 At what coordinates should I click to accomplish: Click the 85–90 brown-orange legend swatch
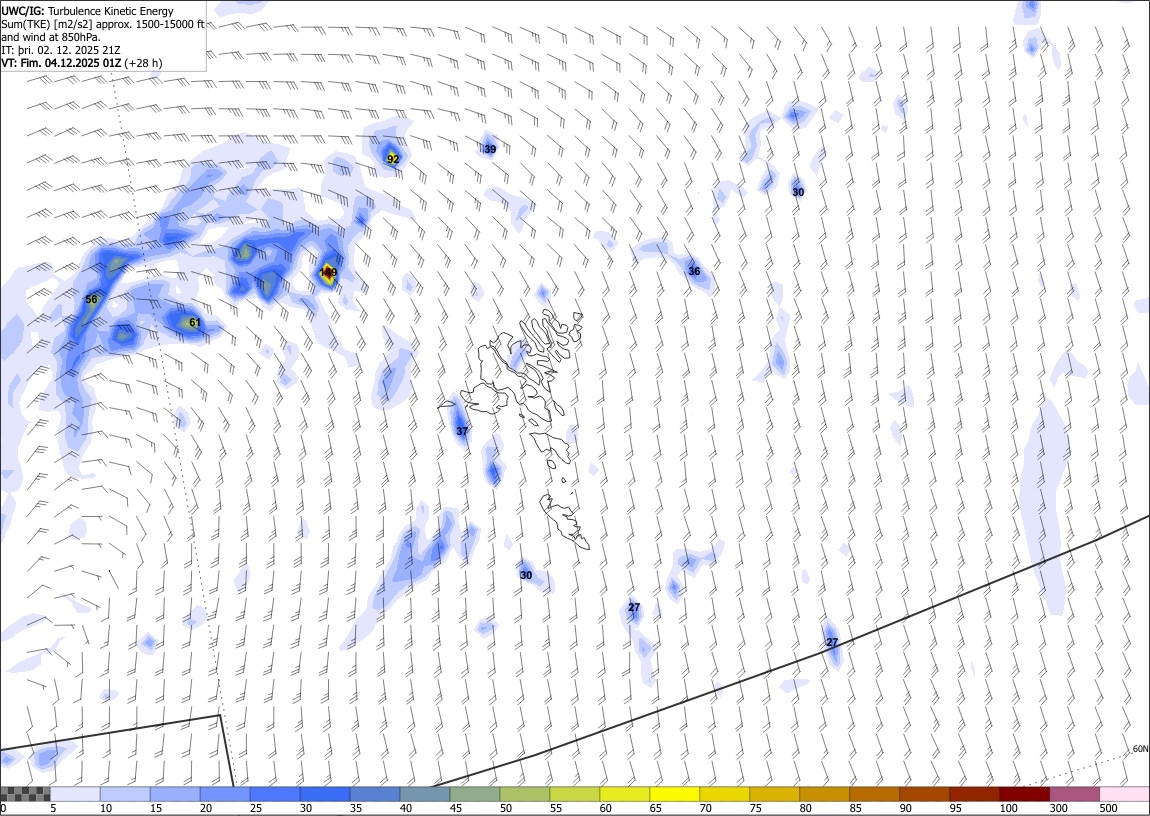tap(874, 794)
